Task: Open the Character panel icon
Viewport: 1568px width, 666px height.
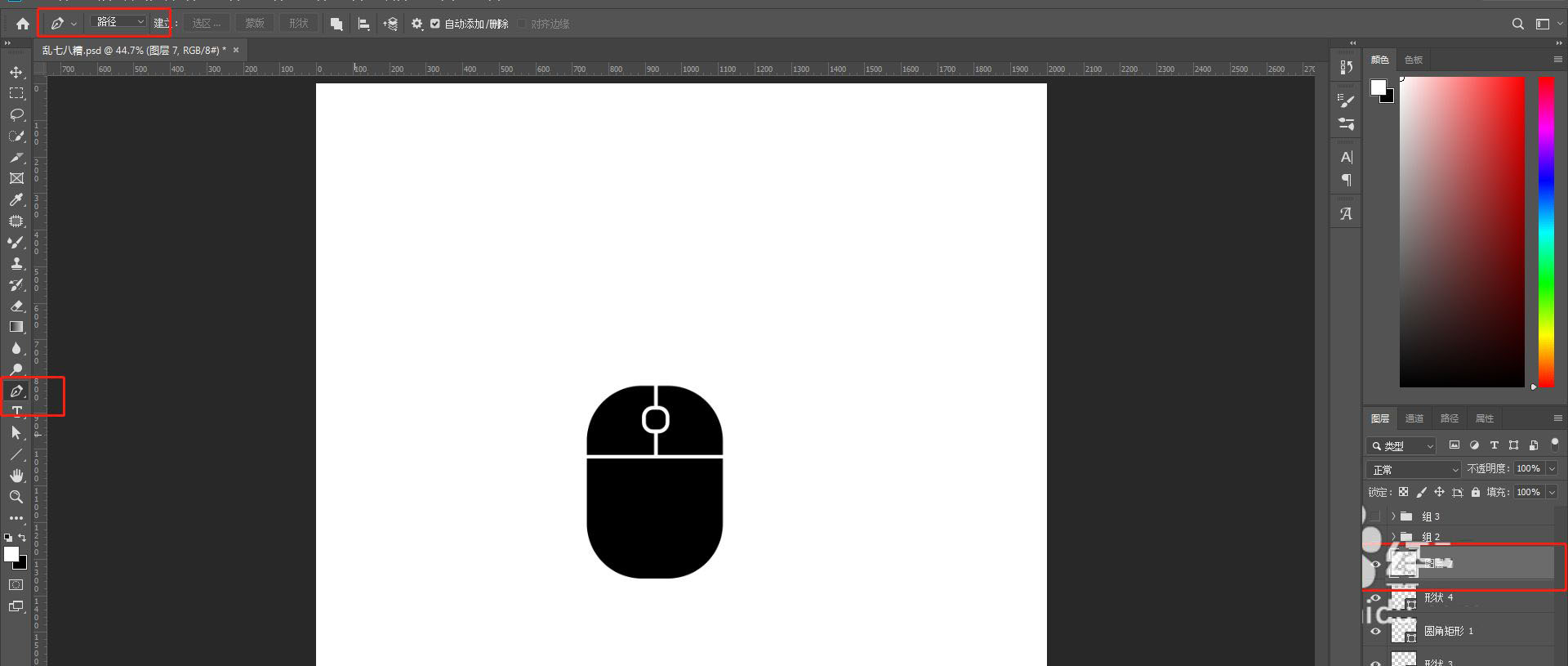Action: (x=1346, y=157)
